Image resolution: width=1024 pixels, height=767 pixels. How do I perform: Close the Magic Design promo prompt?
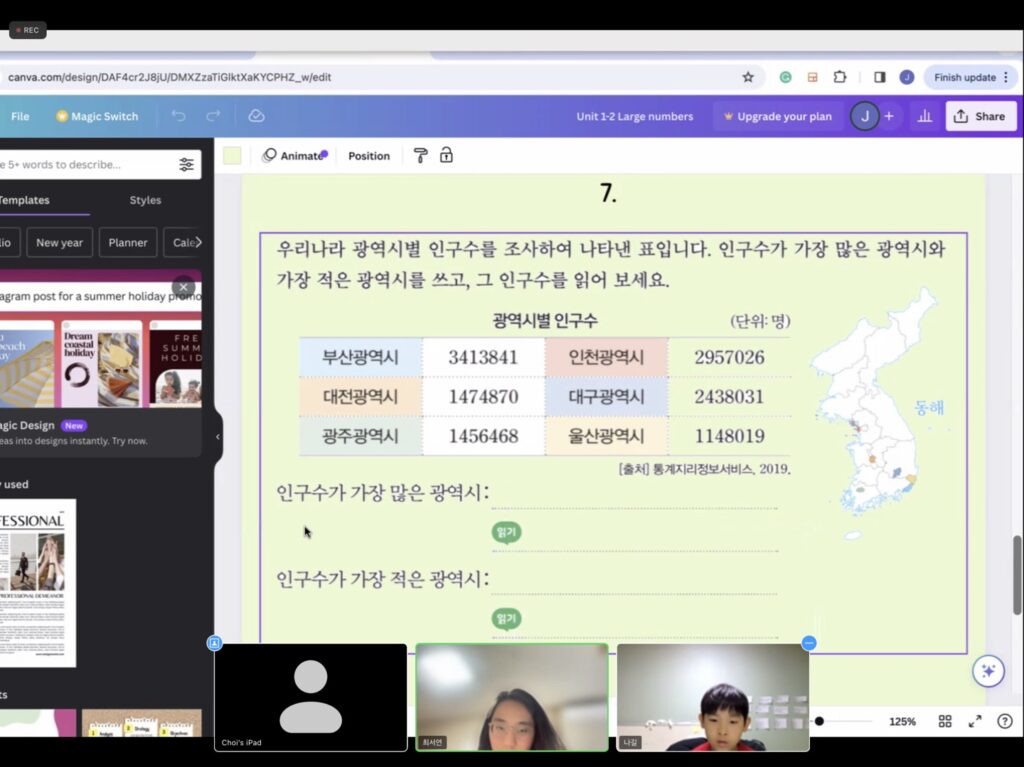click(184, 287)
